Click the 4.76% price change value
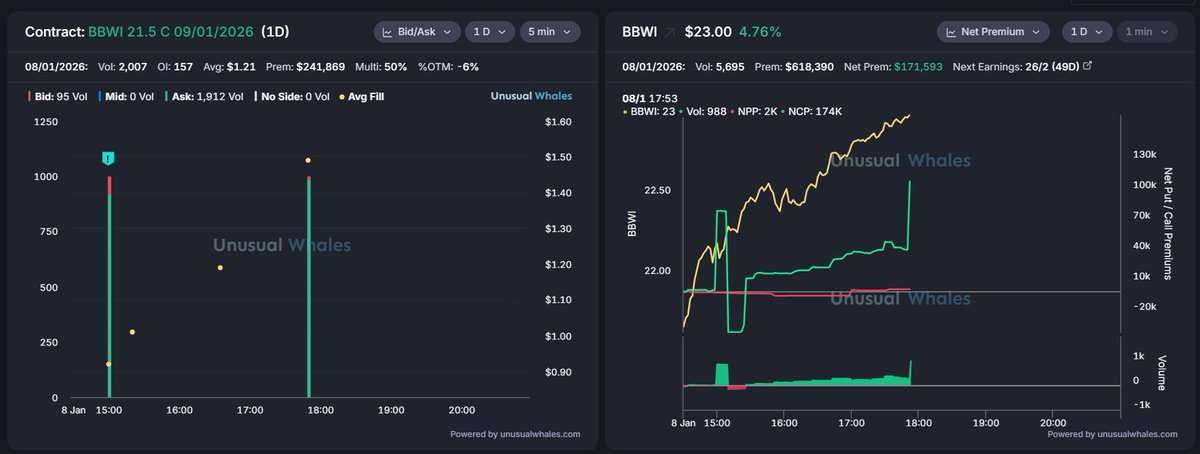1200x454 pixels. [x=760, y=32]
